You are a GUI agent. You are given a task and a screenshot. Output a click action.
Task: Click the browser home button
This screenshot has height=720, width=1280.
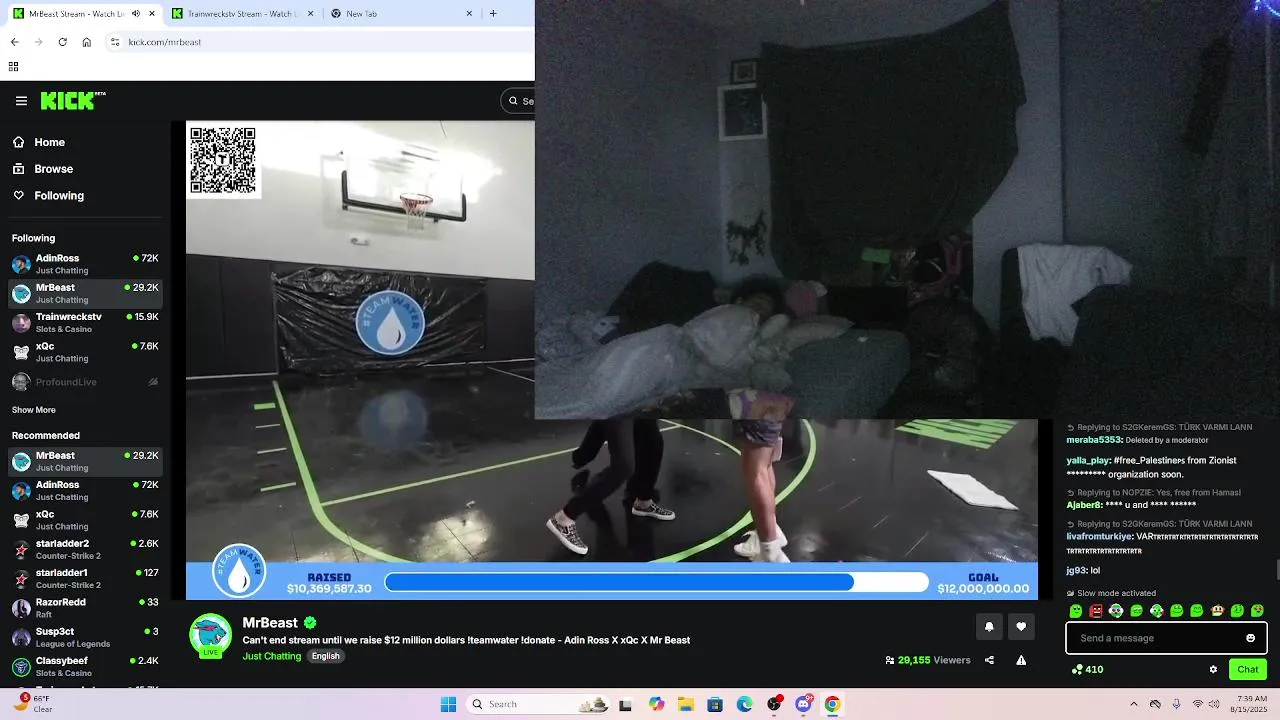point(87,42)
